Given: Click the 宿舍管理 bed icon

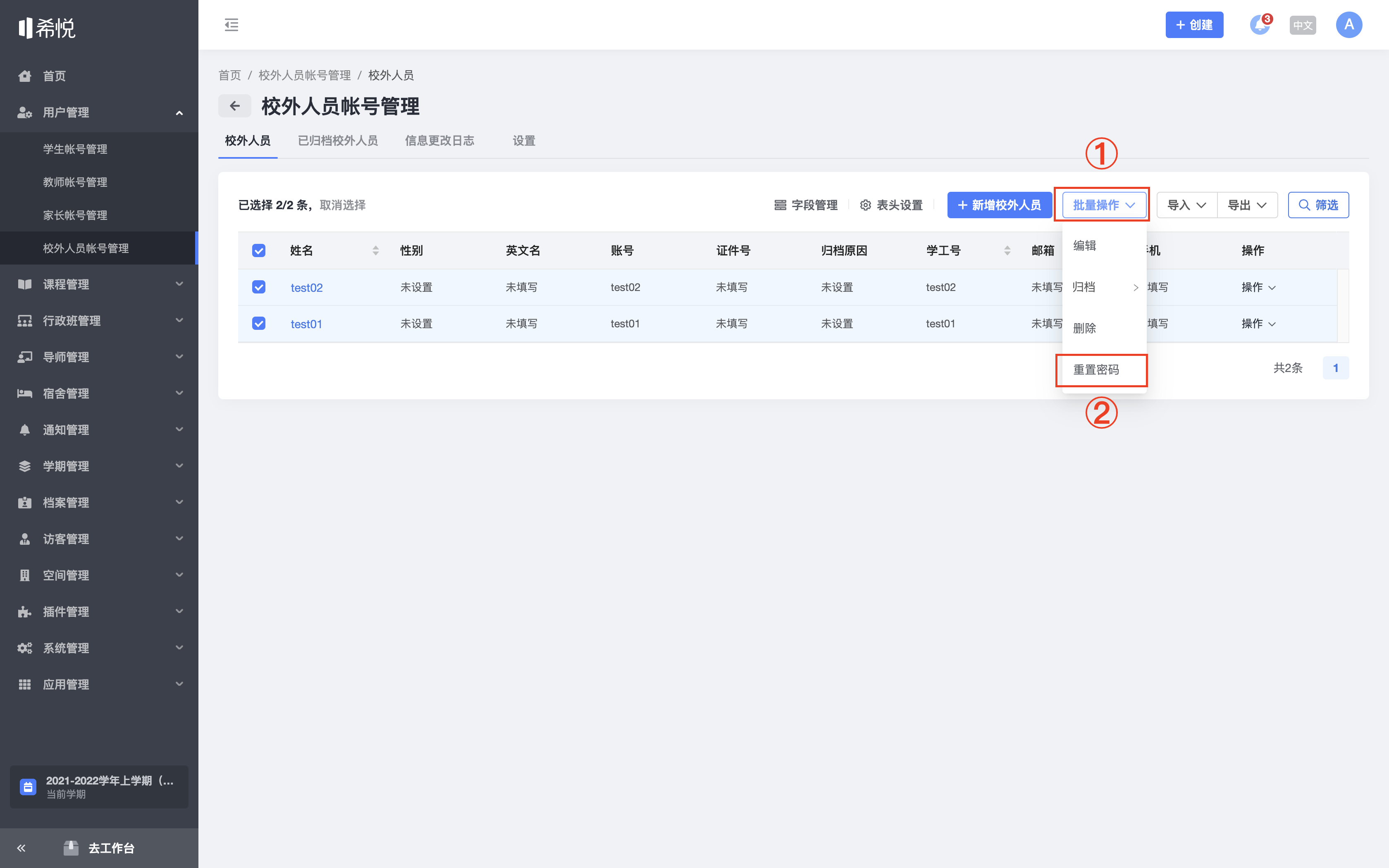Looking at the screenshot, I should 25,393.
